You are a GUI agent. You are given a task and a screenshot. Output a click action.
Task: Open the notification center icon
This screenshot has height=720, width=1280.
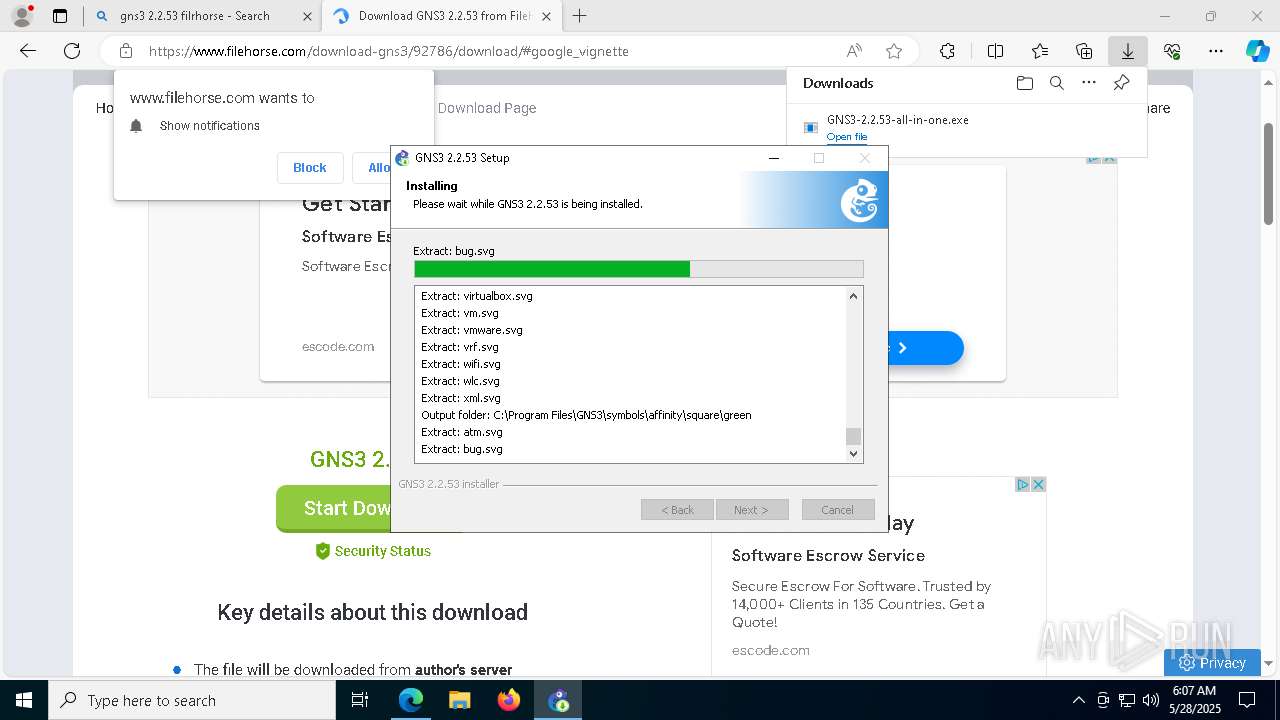pyautogui.click(x=1247, y=700)
